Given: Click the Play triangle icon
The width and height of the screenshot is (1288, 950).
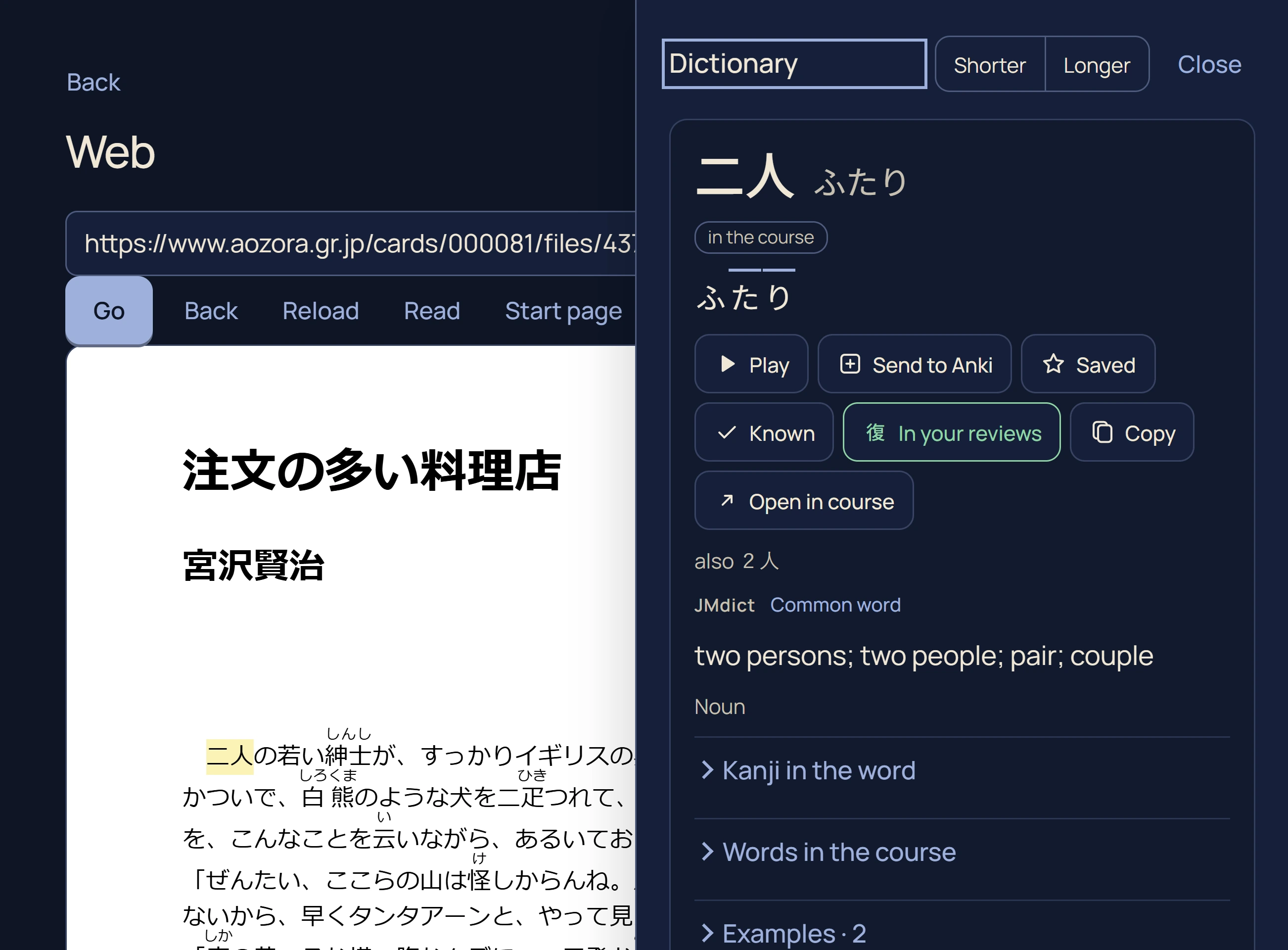Looking at the screenshot, I should tap(728, 364).
